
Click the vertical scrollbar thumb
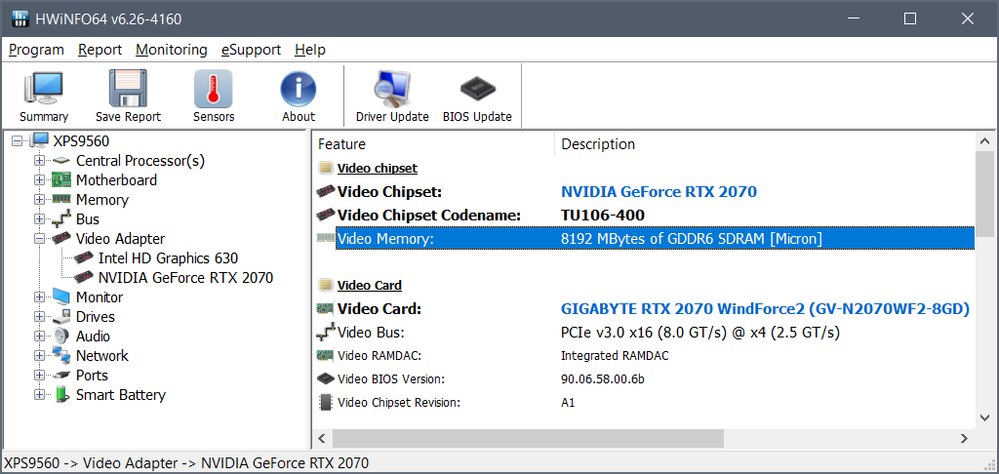pyautogui.click(x=985, y=194)
